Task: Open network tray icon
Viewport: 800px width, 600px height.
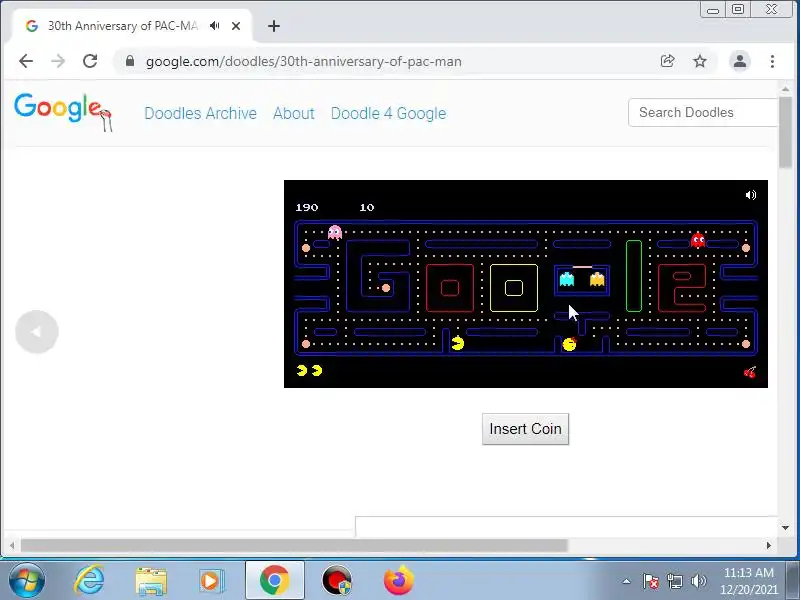Action: click(x=675, y=581)
